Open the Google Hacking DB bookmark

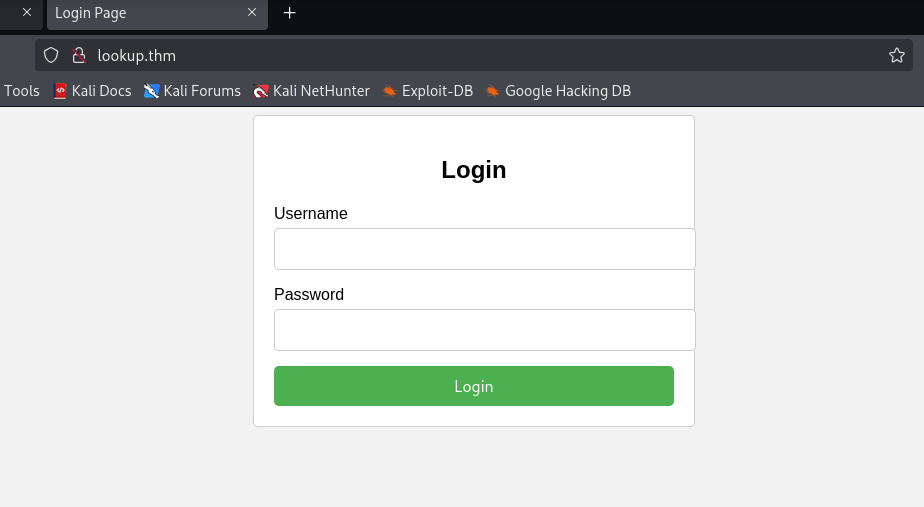click(x=558, y=91)
